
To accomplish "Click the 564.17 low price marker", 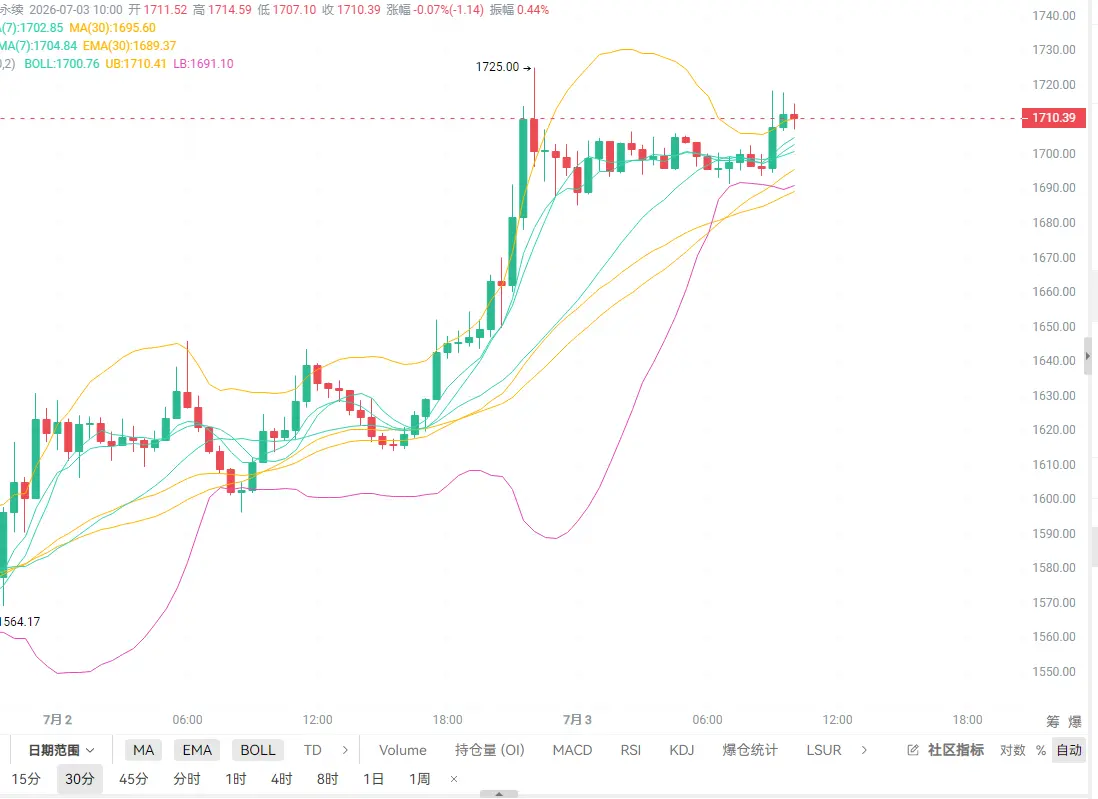I will click(20, 621).
